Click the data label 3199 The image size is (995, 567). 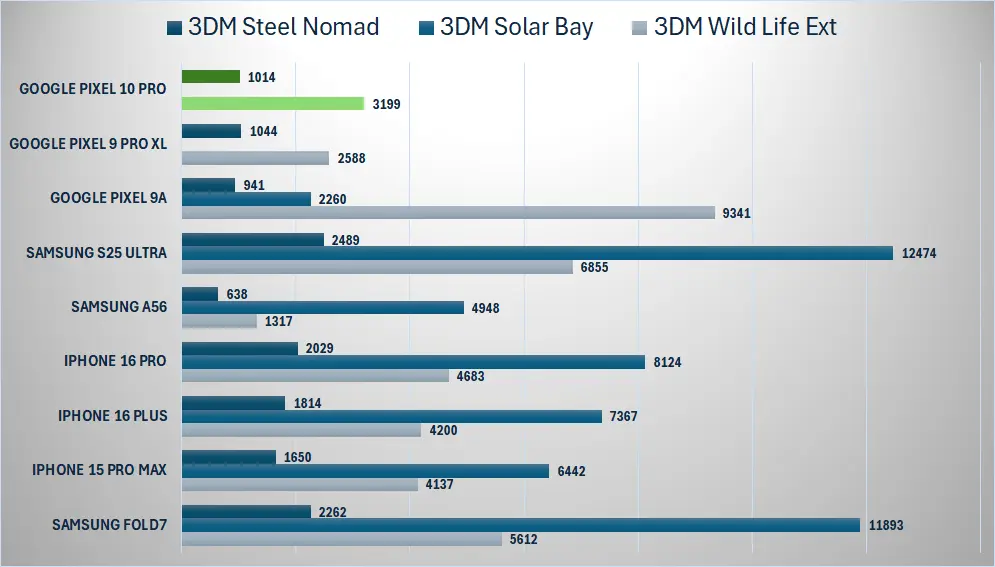click(x=386, y=104)
